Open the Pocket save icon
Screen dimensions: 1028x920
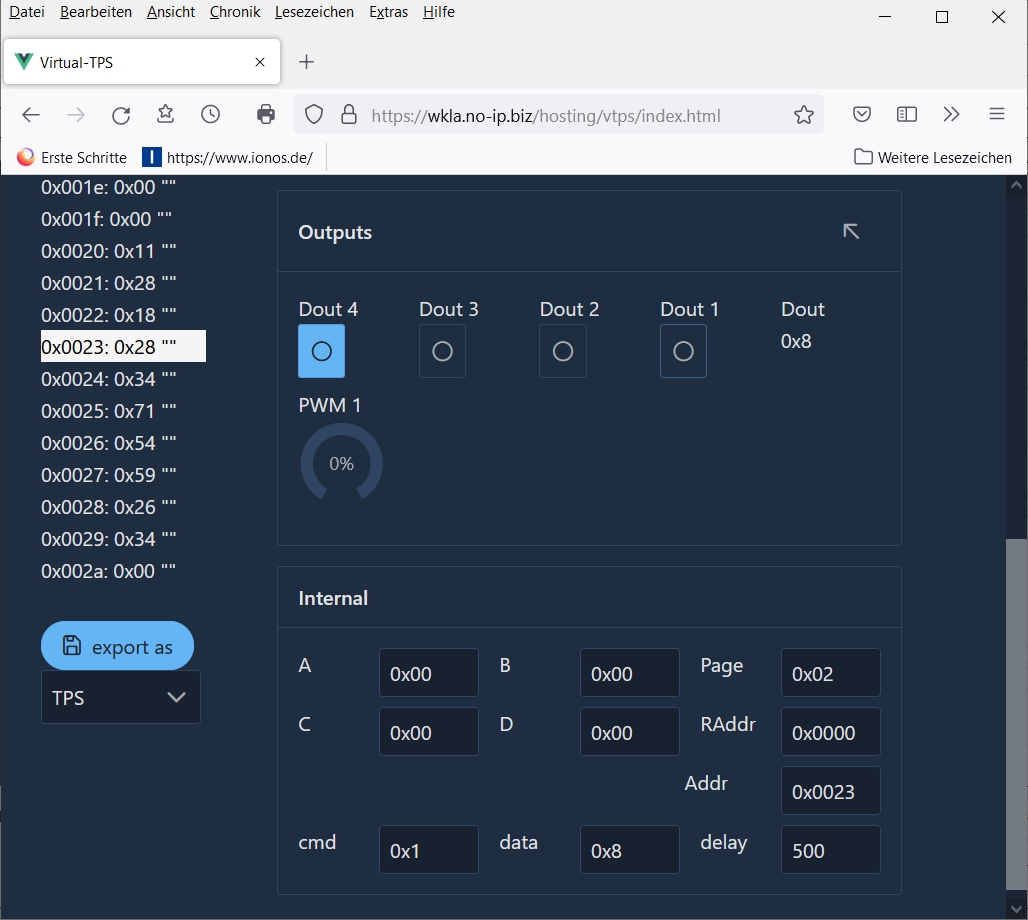tap(862, 115)
